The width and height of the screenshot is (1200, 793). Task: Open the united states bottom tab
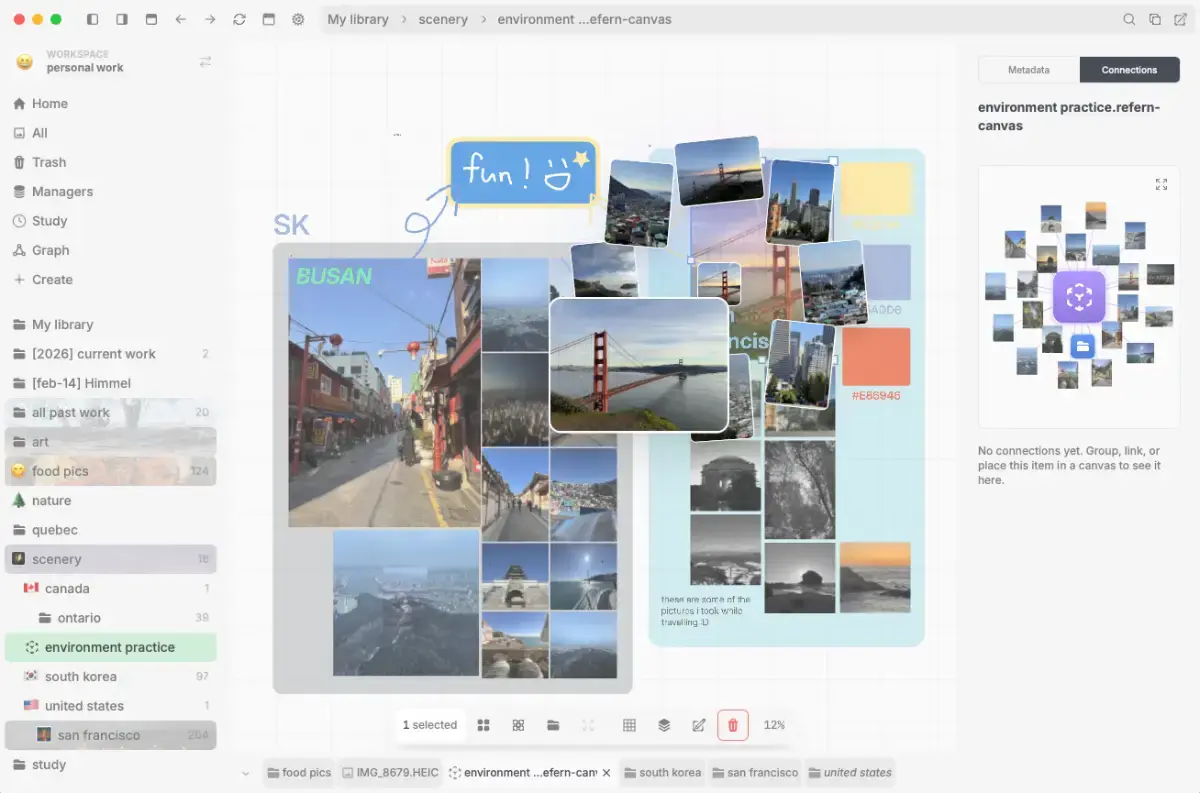pyautogui.click(x=850, y=773)
